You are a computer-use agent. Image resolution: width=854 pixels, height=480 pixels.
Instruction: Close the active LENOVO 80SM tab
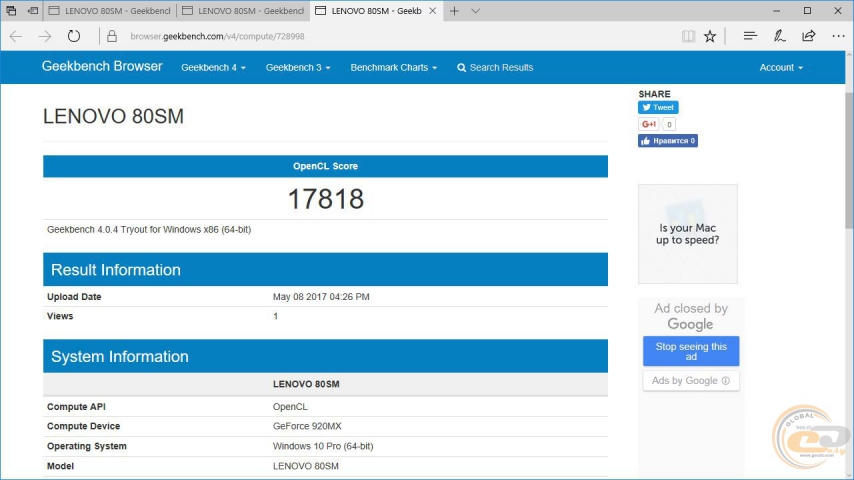point(432,11)
